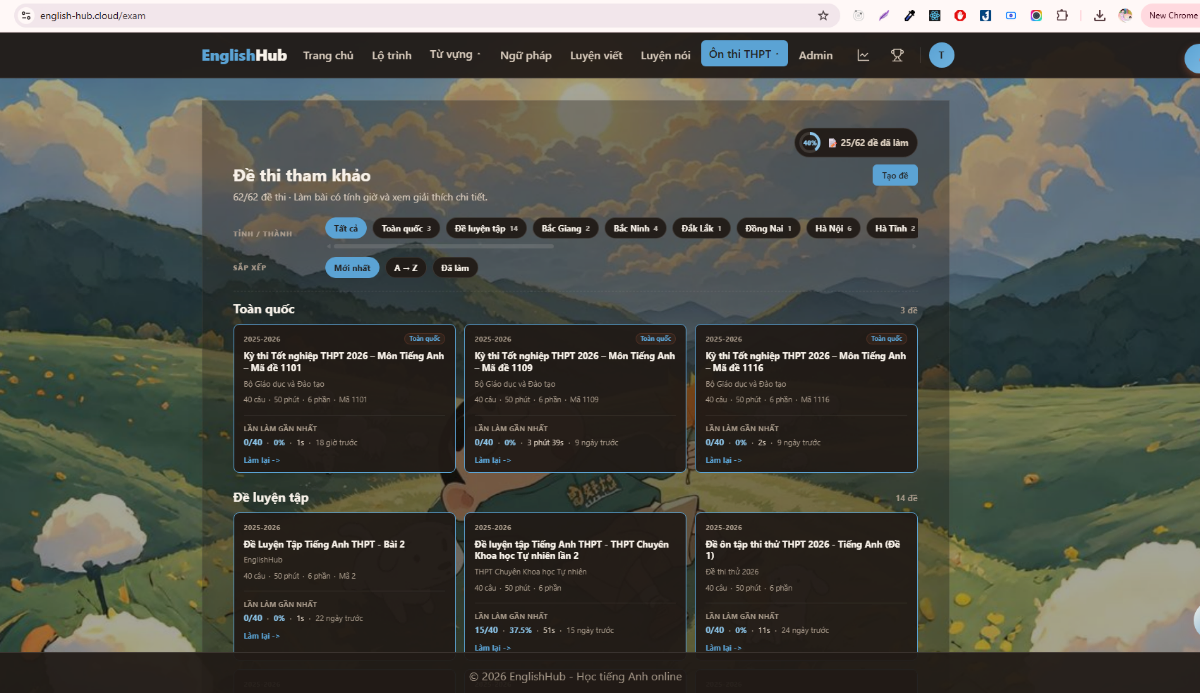The height and width of the screenshot is (693, 1200).
Task: Open Đề ôn tập thi thử THPT 2026 exam
Action: (804, 550)
